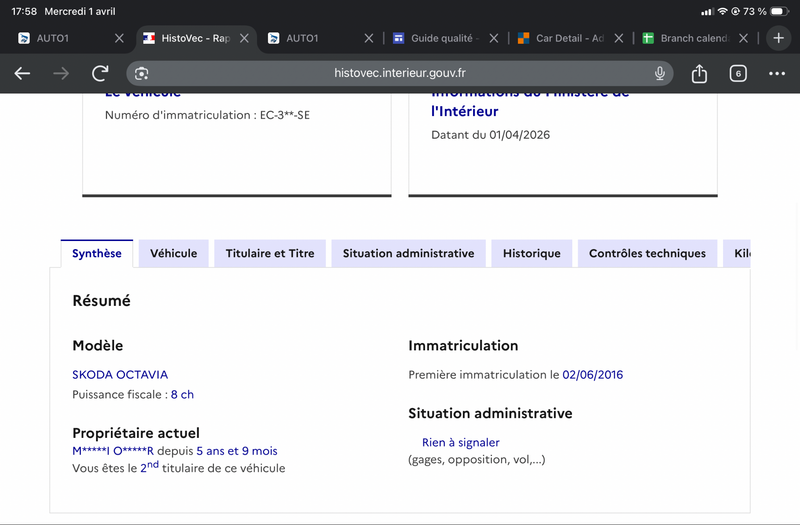Open the Historique tab

coord(532,254)
